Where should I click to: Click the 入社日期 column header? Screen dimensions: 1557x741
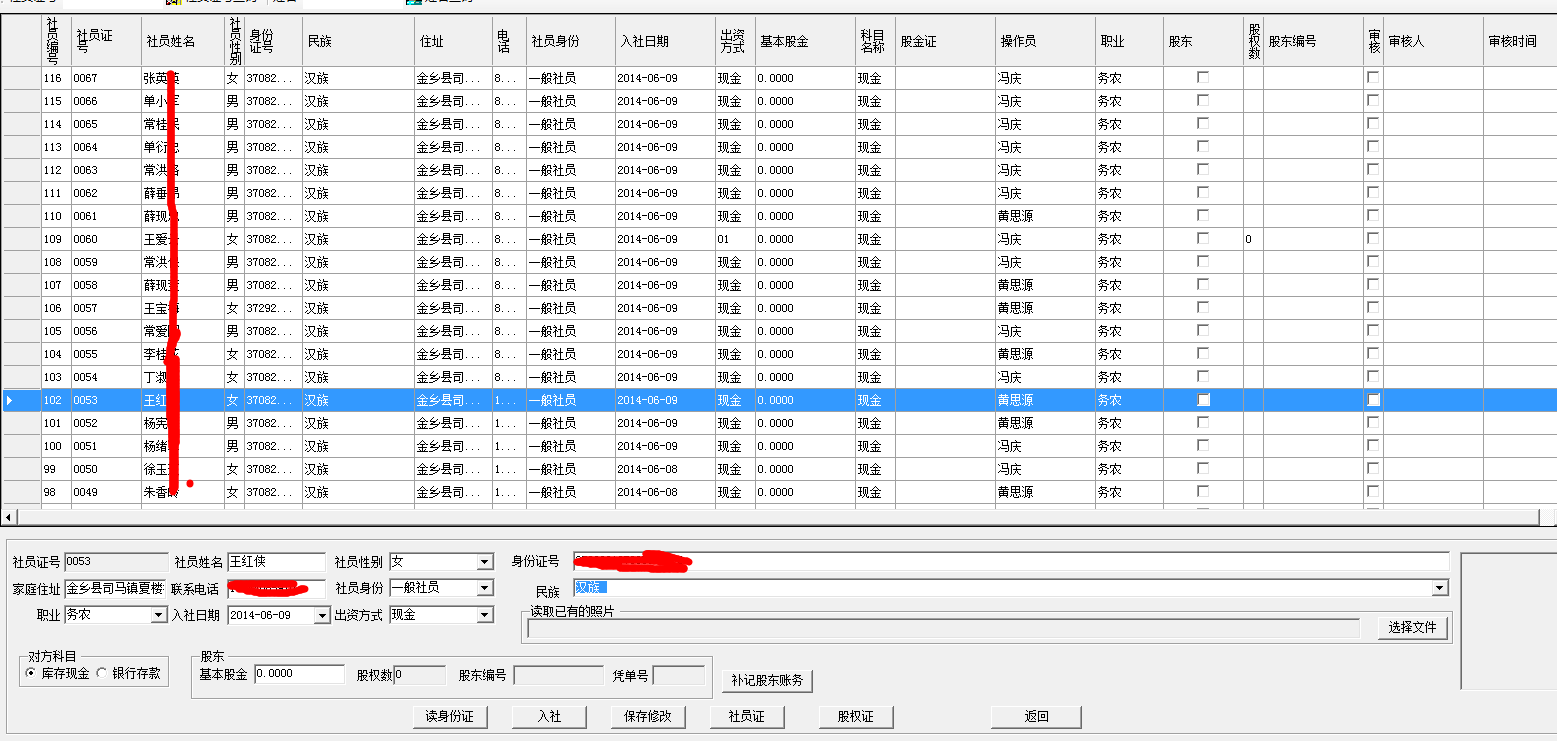644,42
